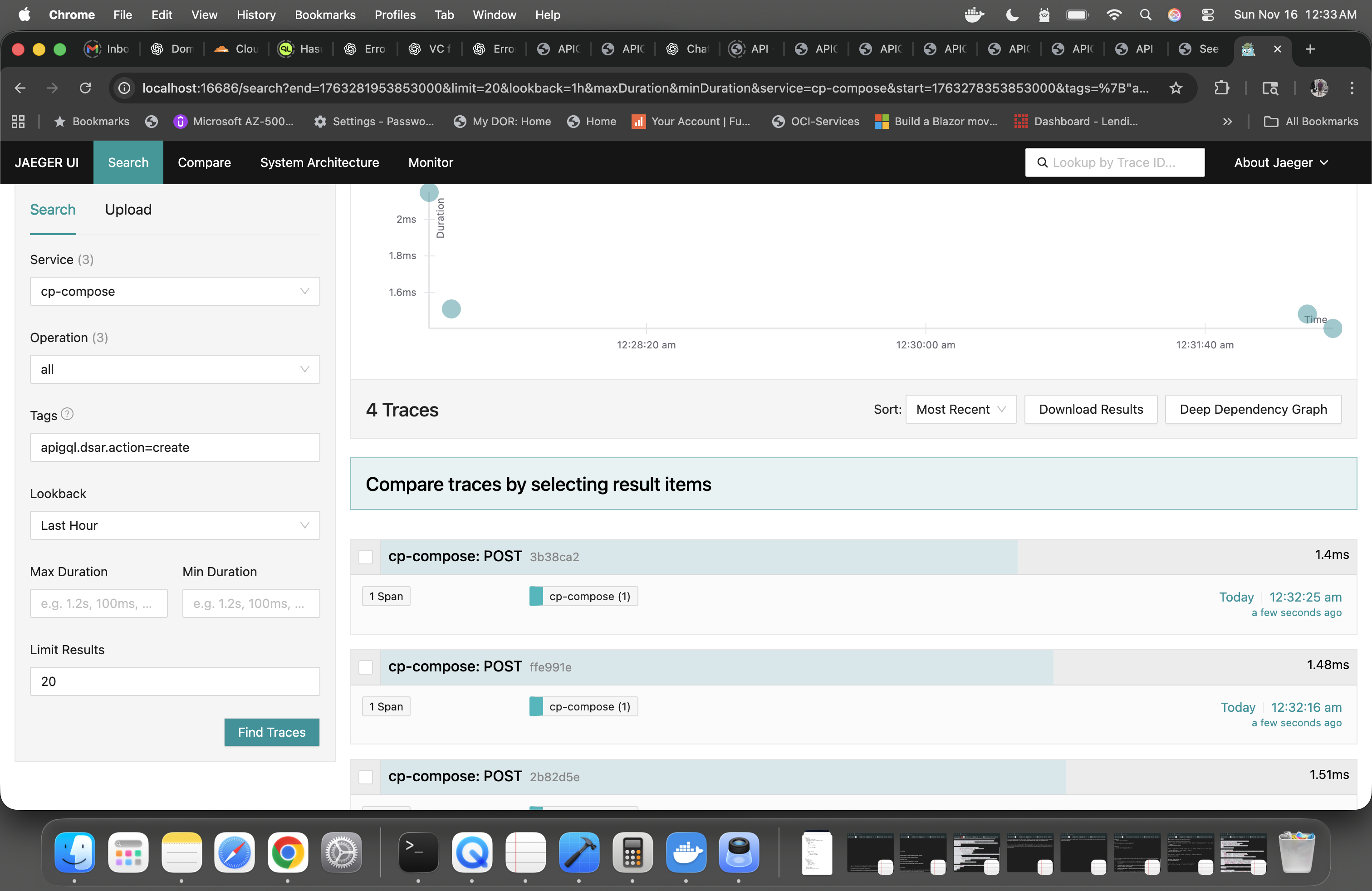
Task: Select trace ffe991e using its checkbox
Action: tap(366, 667)
